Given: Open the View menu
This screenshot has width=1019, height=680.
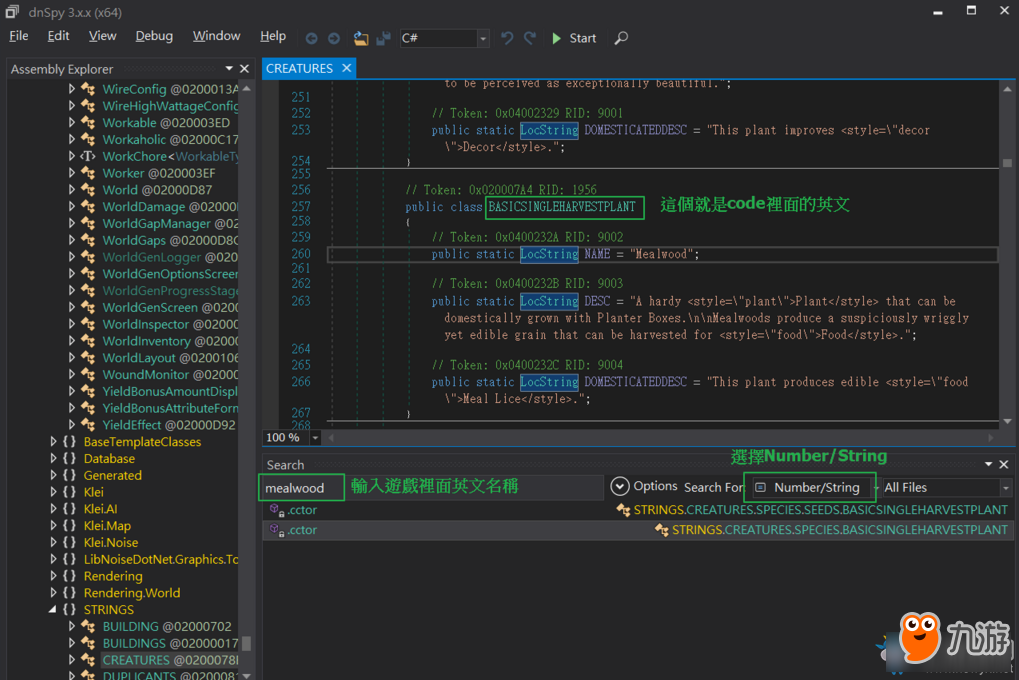Looking at the screenshot, I should point(103,36).
